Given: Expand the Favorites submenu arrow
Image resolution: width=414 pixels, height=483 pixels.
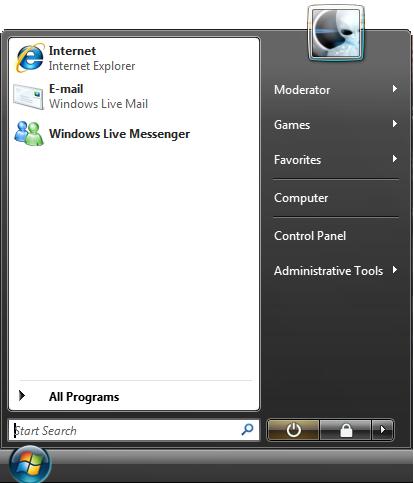Looking at the screenshot, I should click(x=395, y=159).
